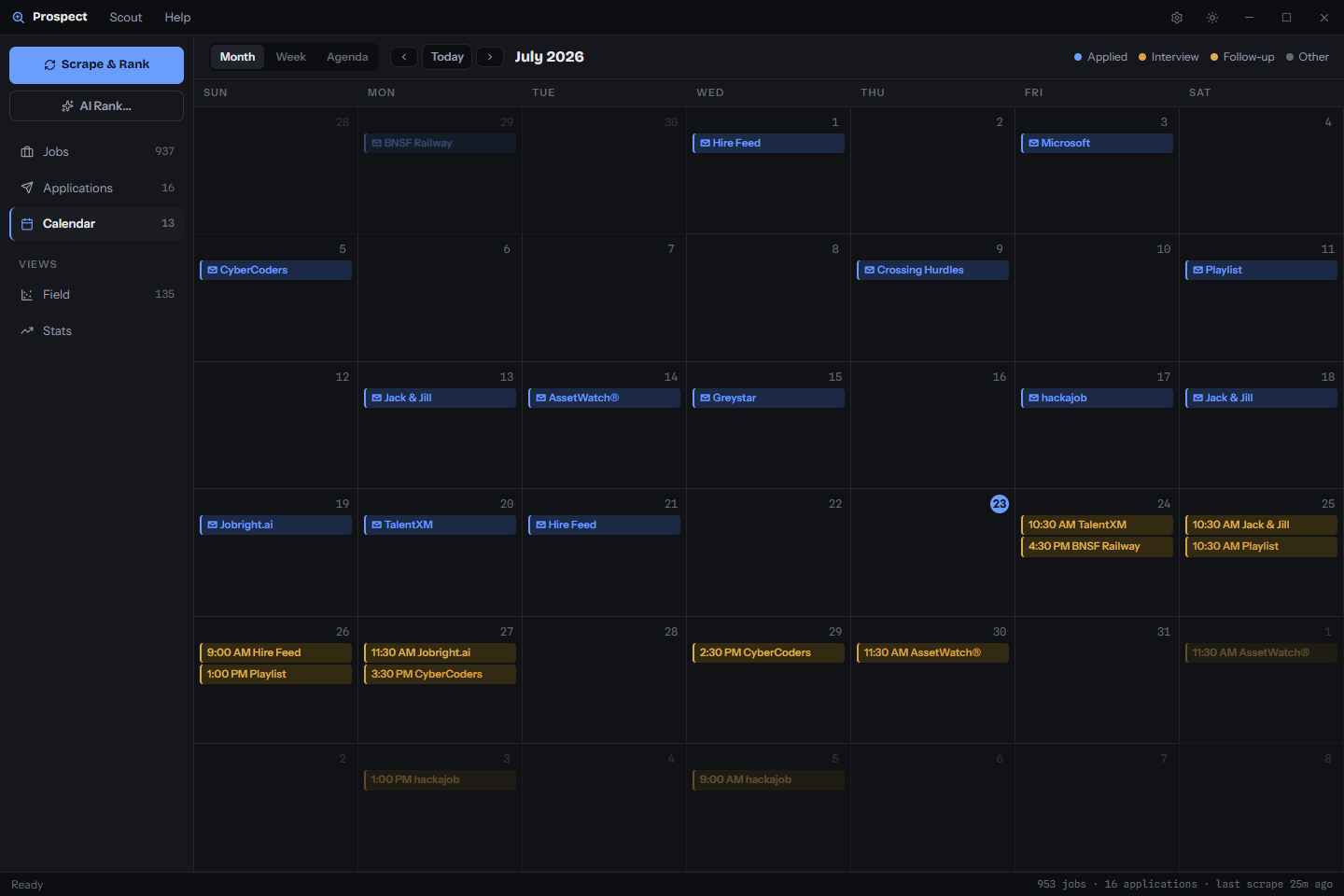
Task: Open 10:30 AM Playlist interview
Action: coord(1261,547)
